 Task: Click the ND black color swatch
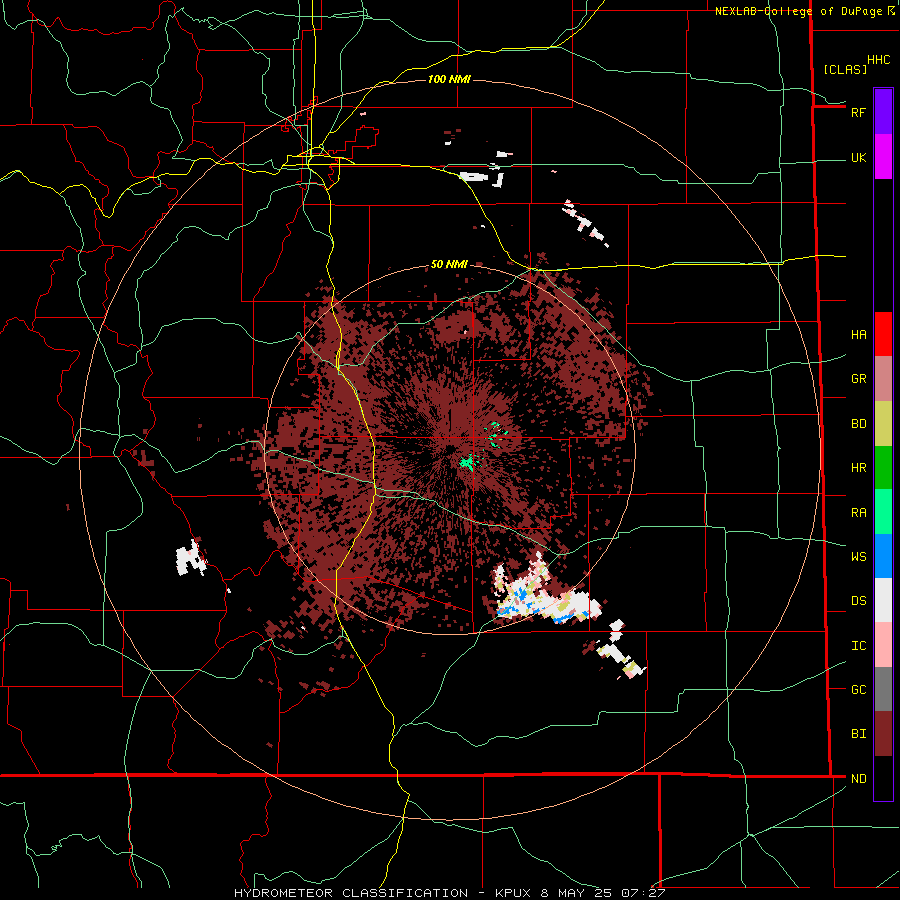pyautogui.click(x=883, y=778)
